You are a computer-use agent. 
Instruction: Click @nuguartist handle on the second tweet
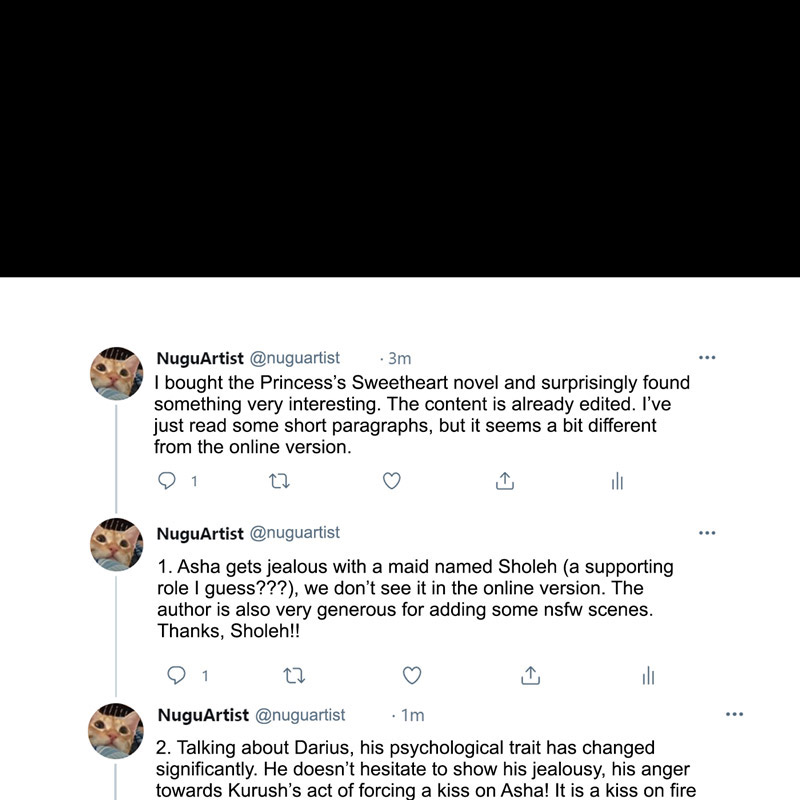294,533
